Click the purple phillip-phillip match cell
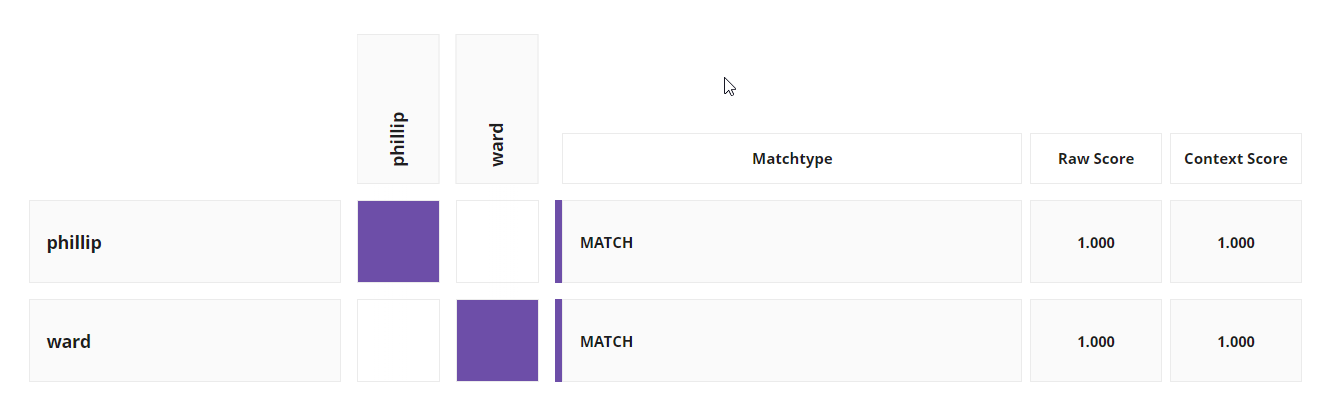This screenshot has width=1333, height=414. (398, 242)
